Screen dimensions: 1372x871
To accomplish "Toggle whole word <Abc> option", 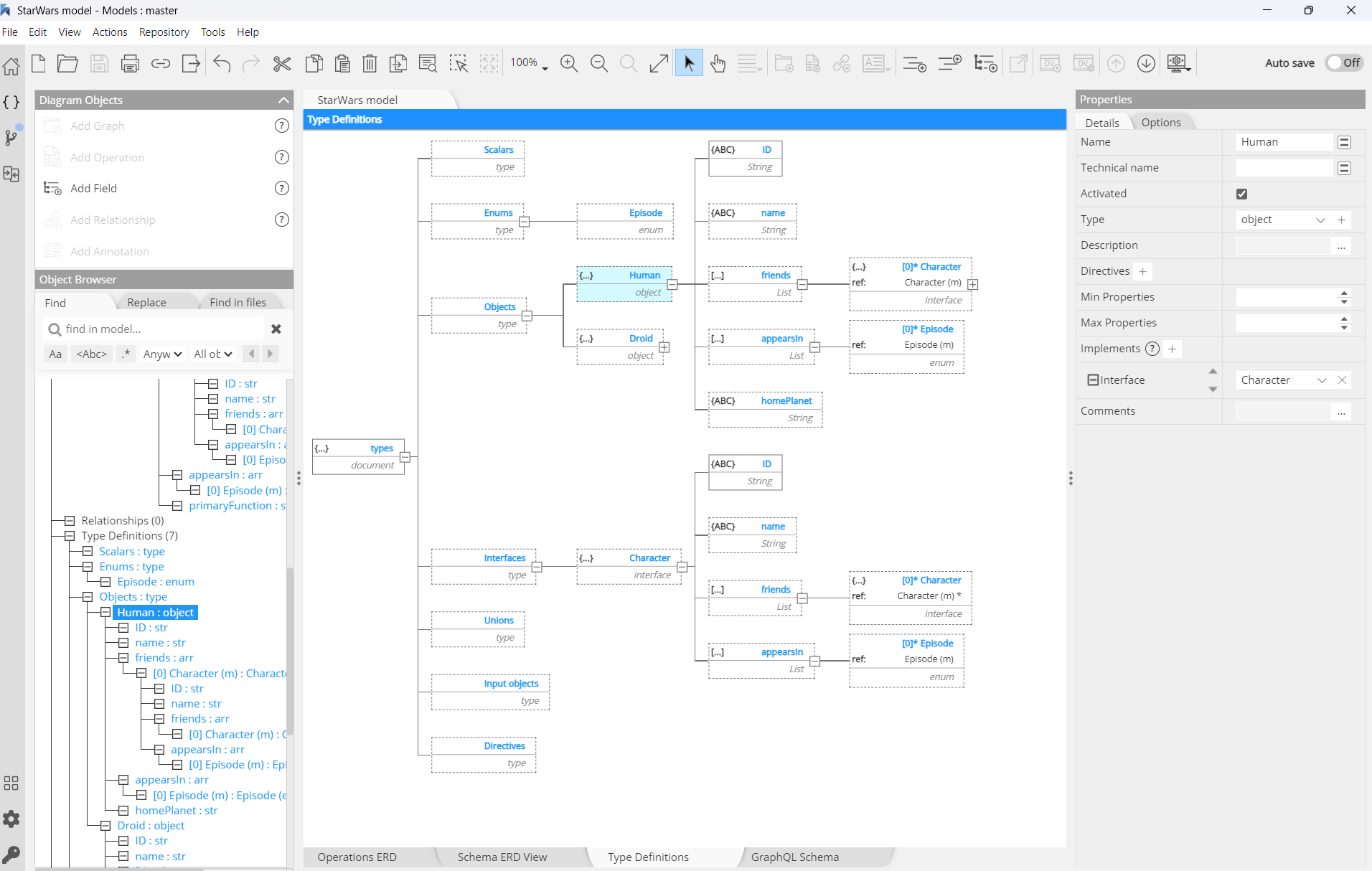I will tap(91, 354).
